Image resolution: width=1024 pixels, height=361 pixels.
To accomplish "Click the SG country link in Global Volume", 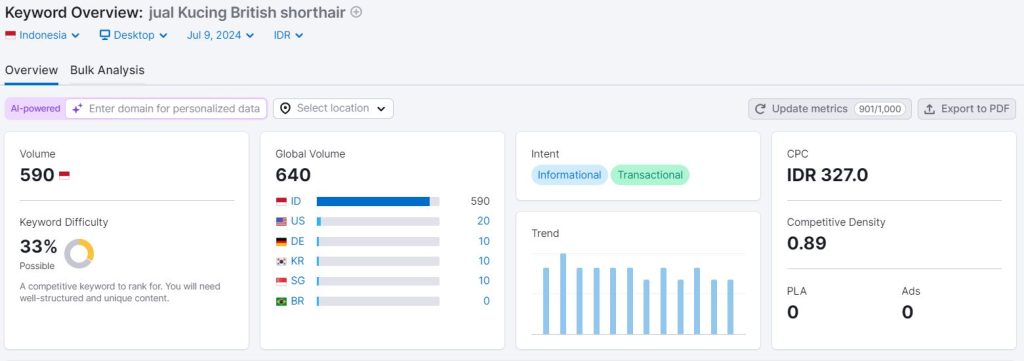I will tap(298, 281).
